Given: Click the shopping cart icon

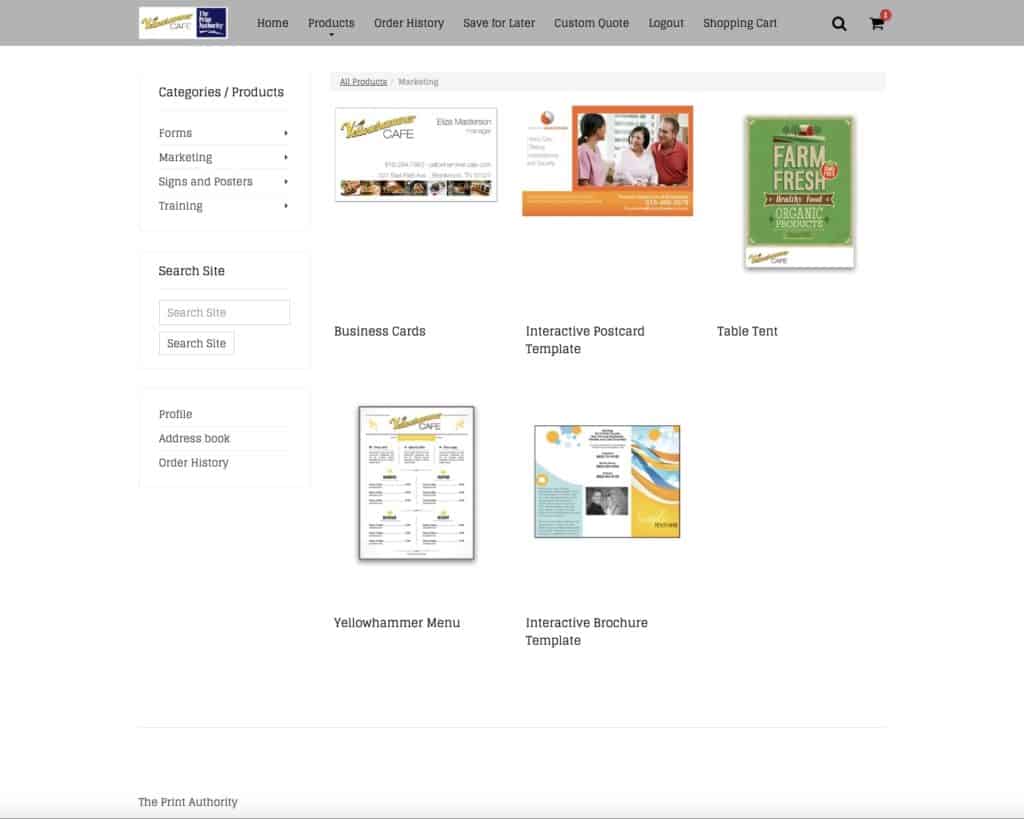Looking at the screenshot, I should pos(876,23).
